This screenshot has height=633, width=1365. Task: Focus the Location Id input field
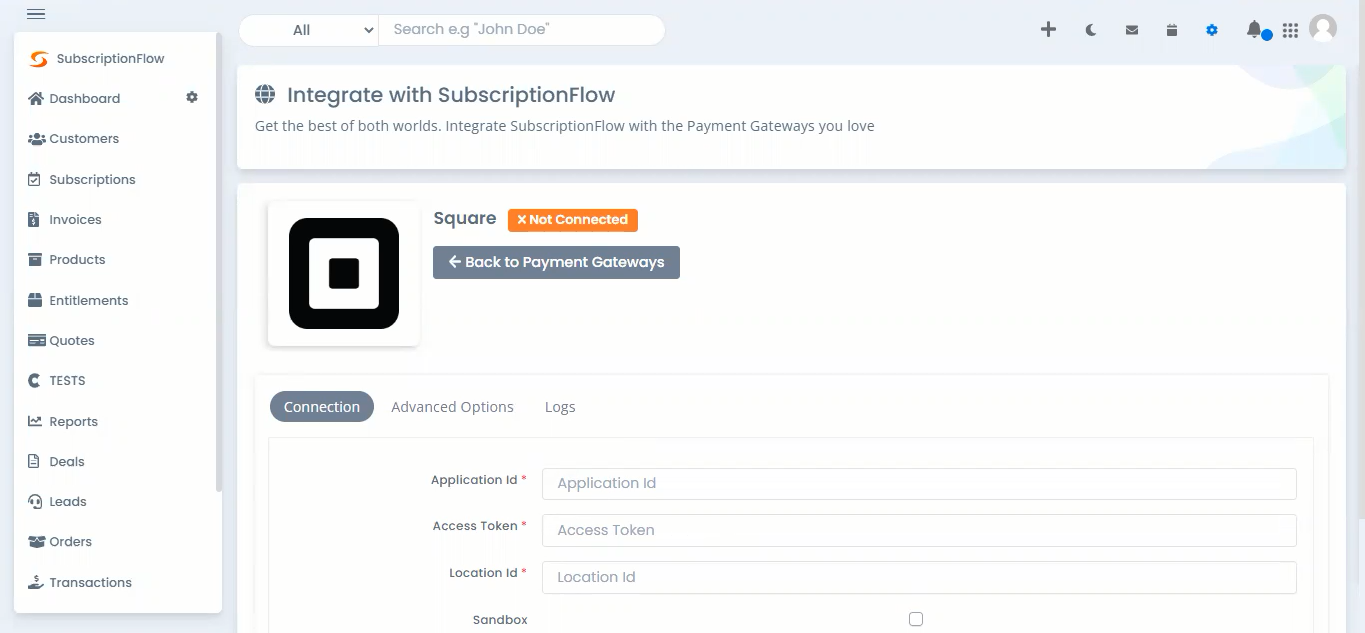pos(919,577)
